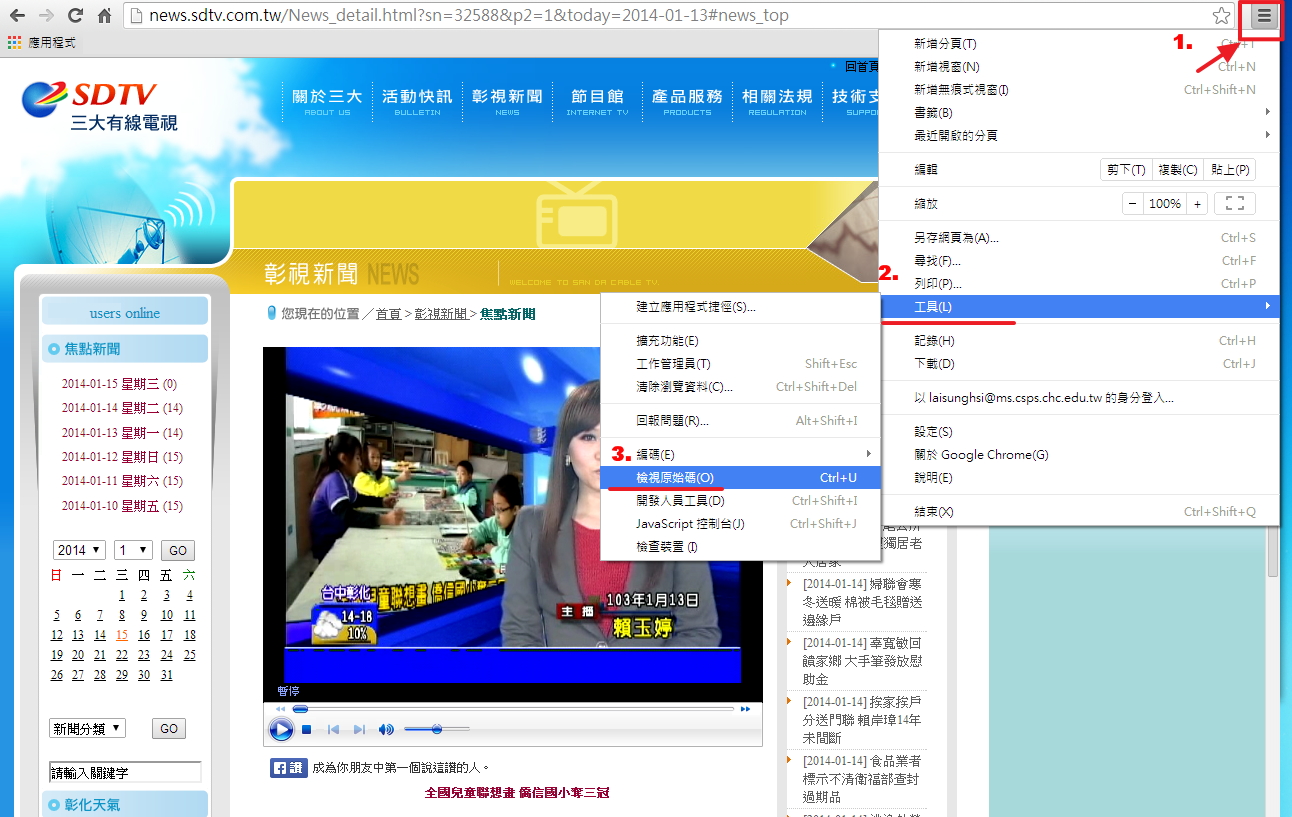The height and width of the screenshot is (817, 1292).
Task: Open 彰視新聞 navigation tab
Action: [x=507, y=102]
